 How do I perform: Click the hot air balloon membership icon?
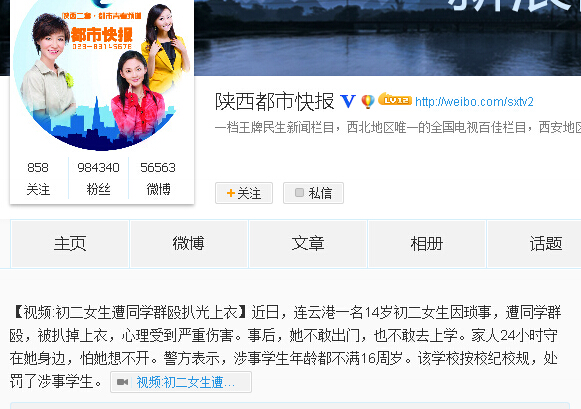(x=368, y=101)
